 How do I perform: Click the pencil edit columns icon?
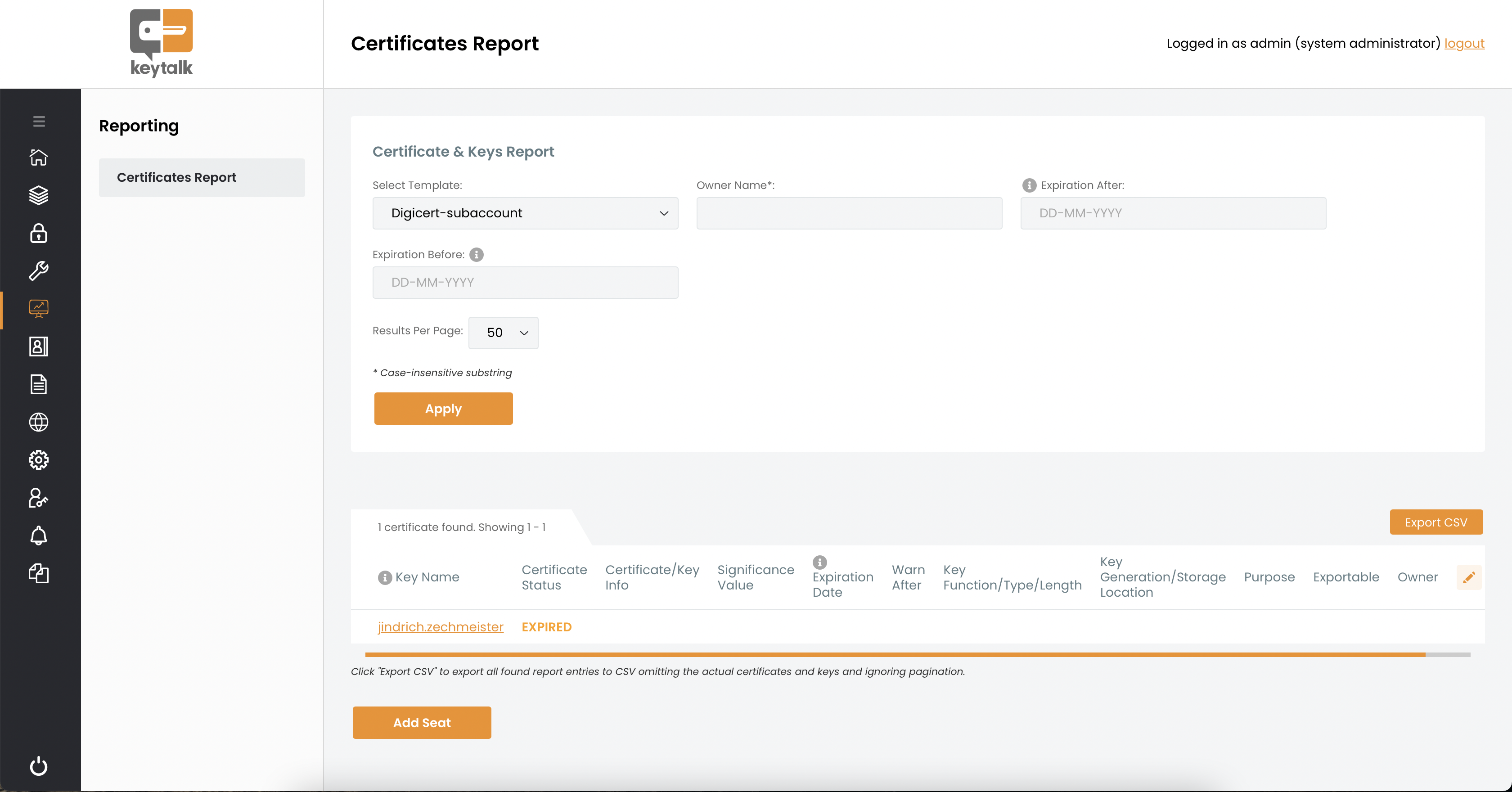pyautogui.click(x=1468, y=577)
